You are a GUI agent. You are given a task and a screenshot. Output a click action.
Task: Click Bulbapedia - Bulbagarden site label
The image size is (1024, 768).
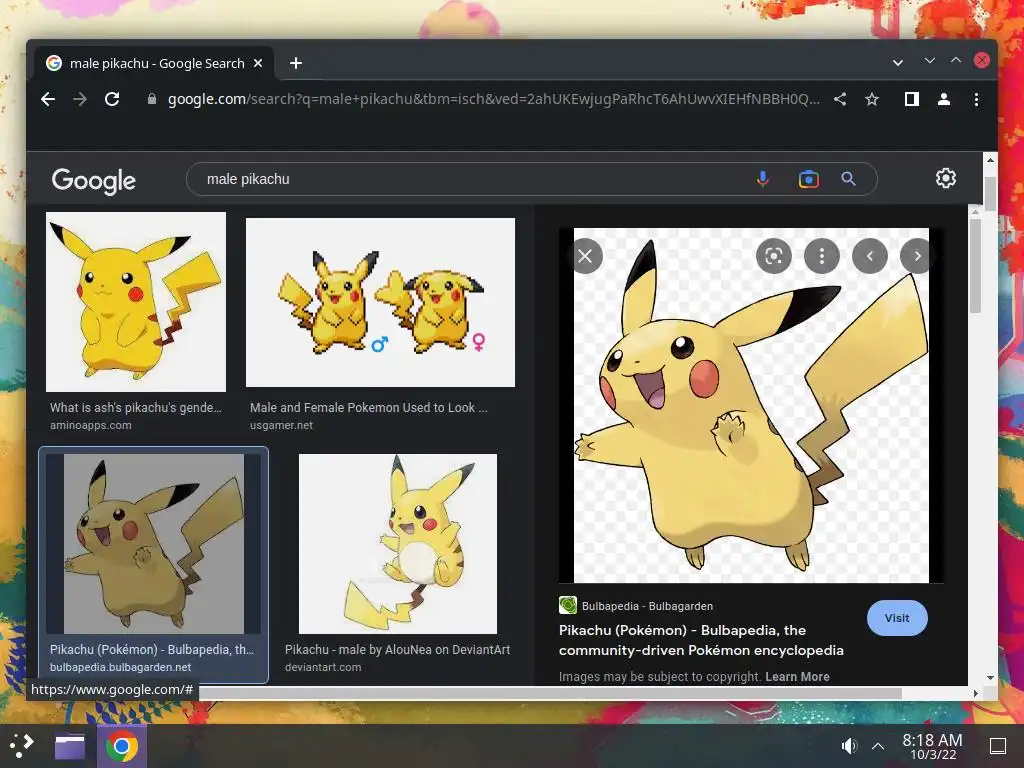point(647,606)
